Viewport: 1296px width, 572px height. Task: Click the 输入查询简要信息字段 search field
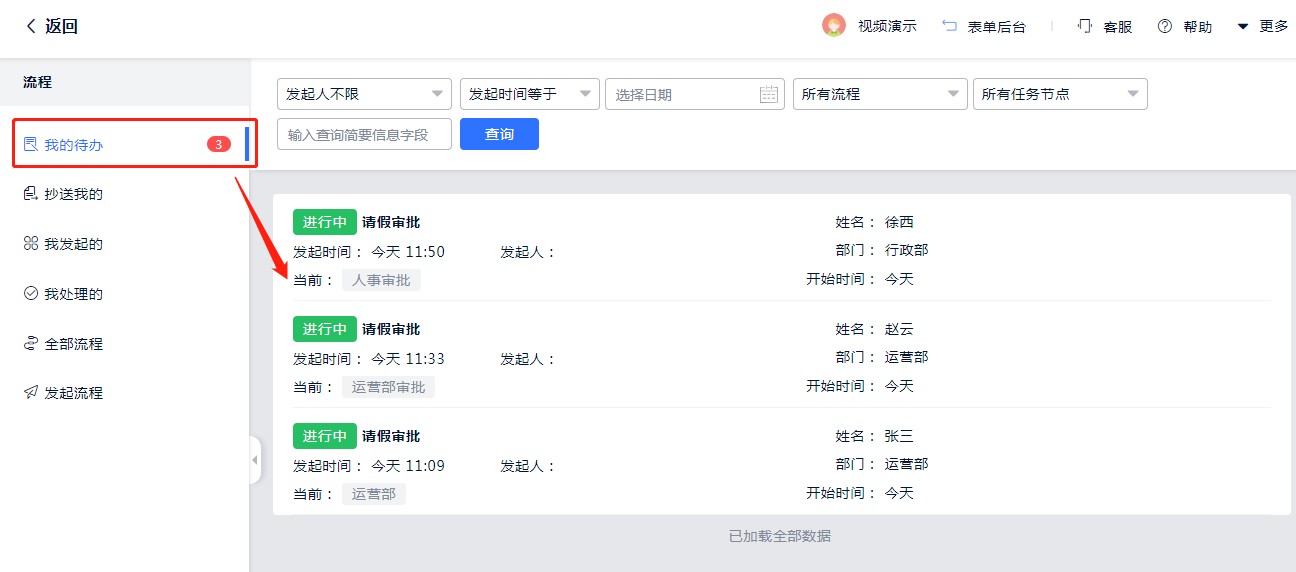[x=364, y=134]
